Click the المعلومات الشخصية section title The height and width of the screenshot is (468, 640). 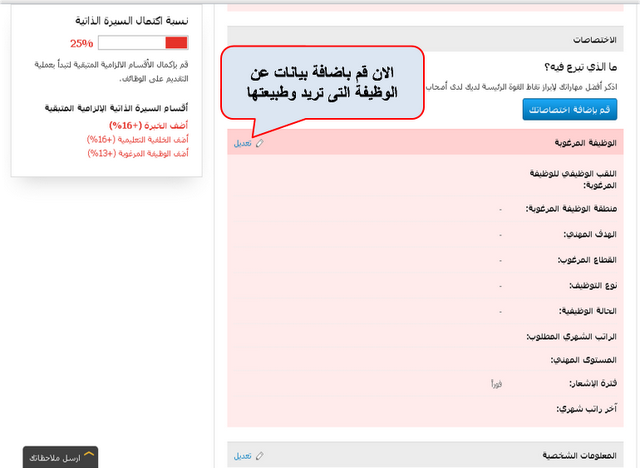(579, 455)
